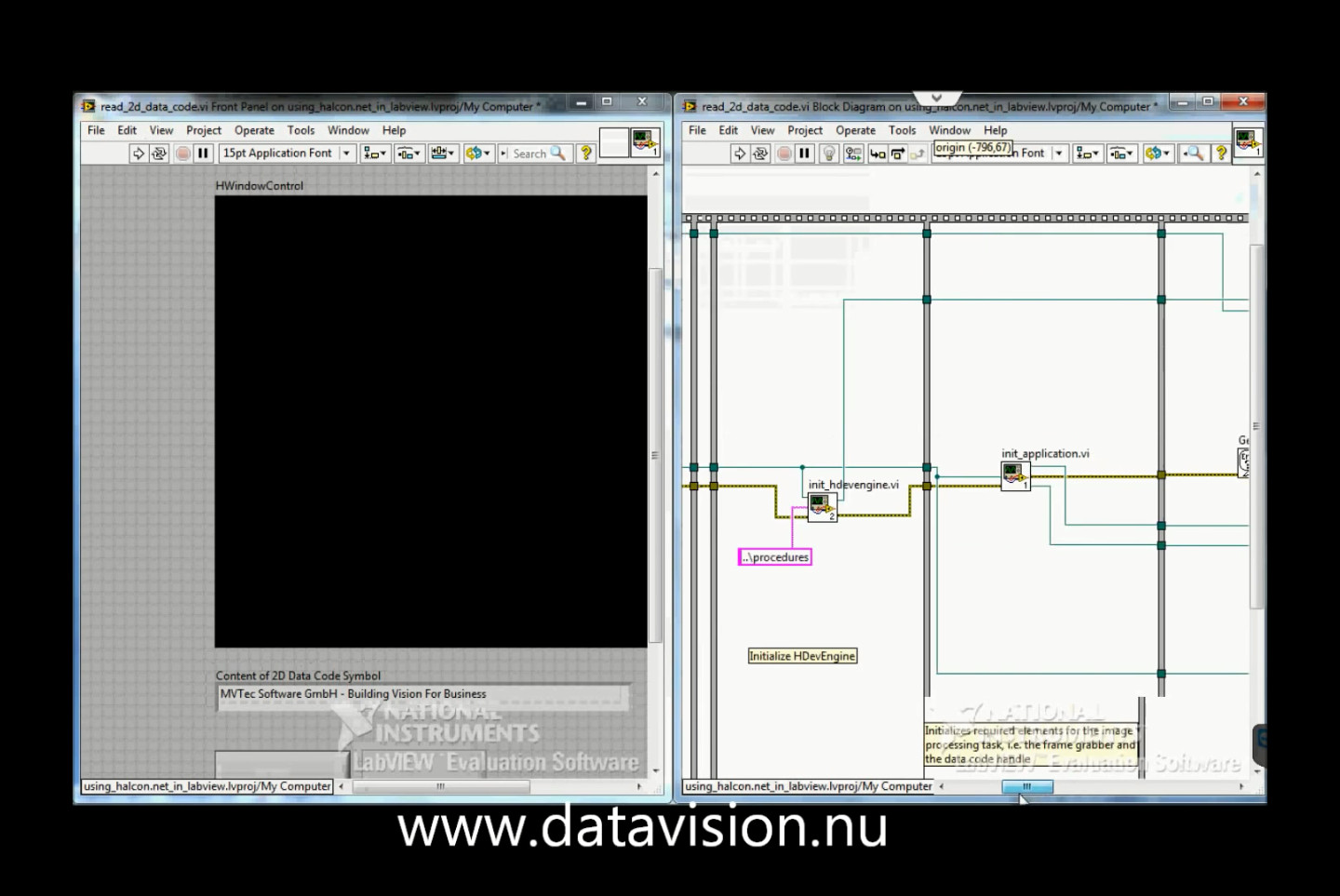Open Operate menu in Block Diagram window
The image size is (1340, 896).
(x=855, y=130)
